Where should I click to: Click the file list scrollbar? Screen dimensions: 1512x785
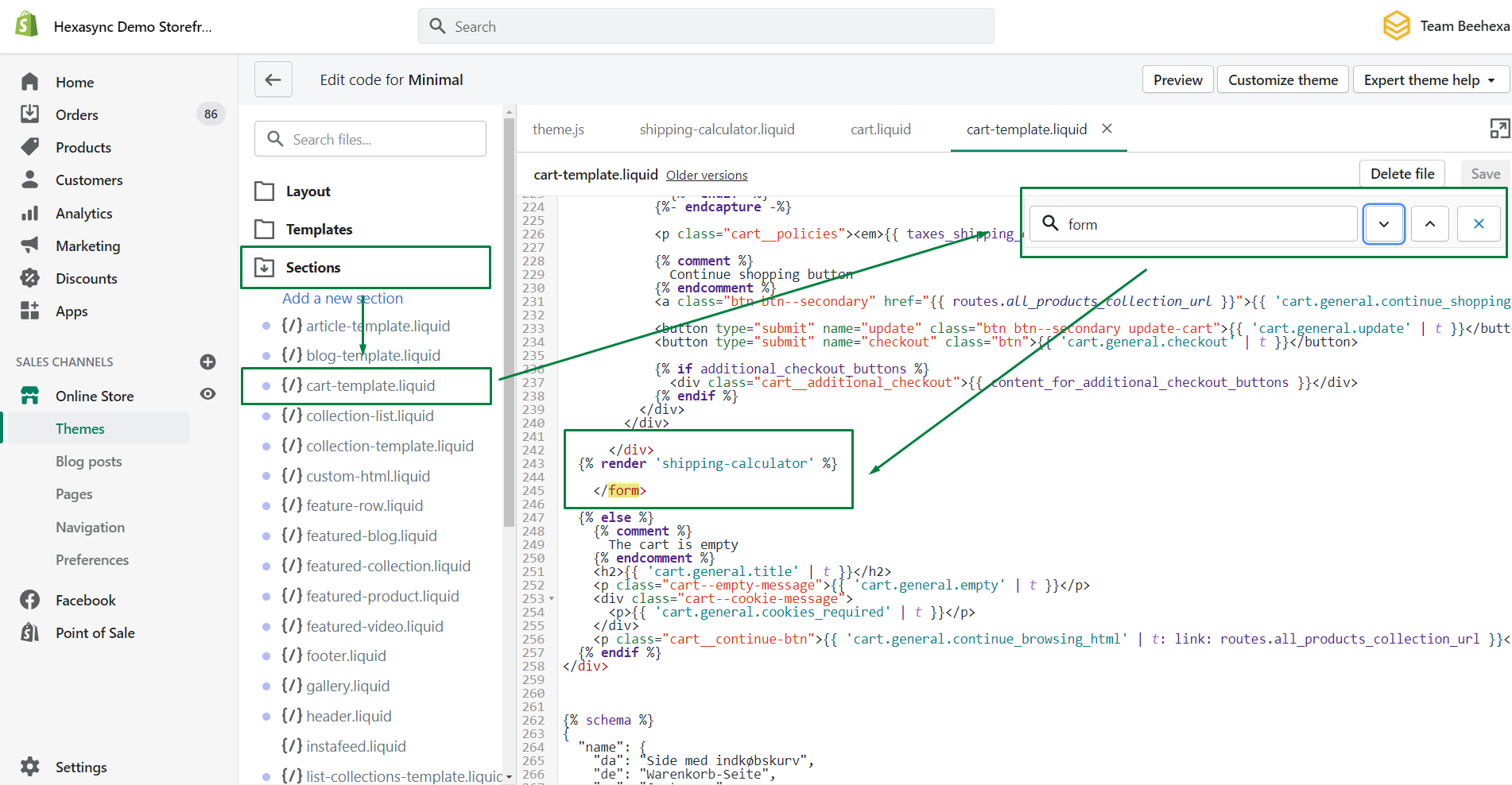point(509,322)
